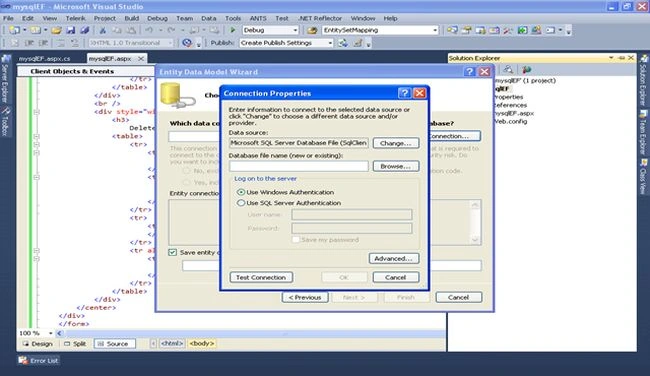
Task: Switch to Split view tab
Action: 75,344
